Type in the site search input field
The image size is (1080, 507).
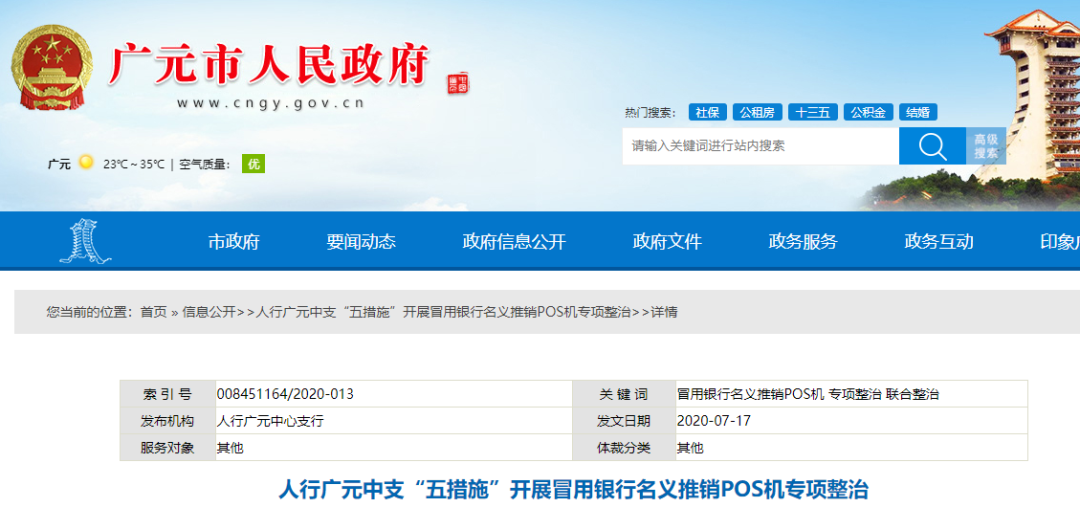[760, 146]
